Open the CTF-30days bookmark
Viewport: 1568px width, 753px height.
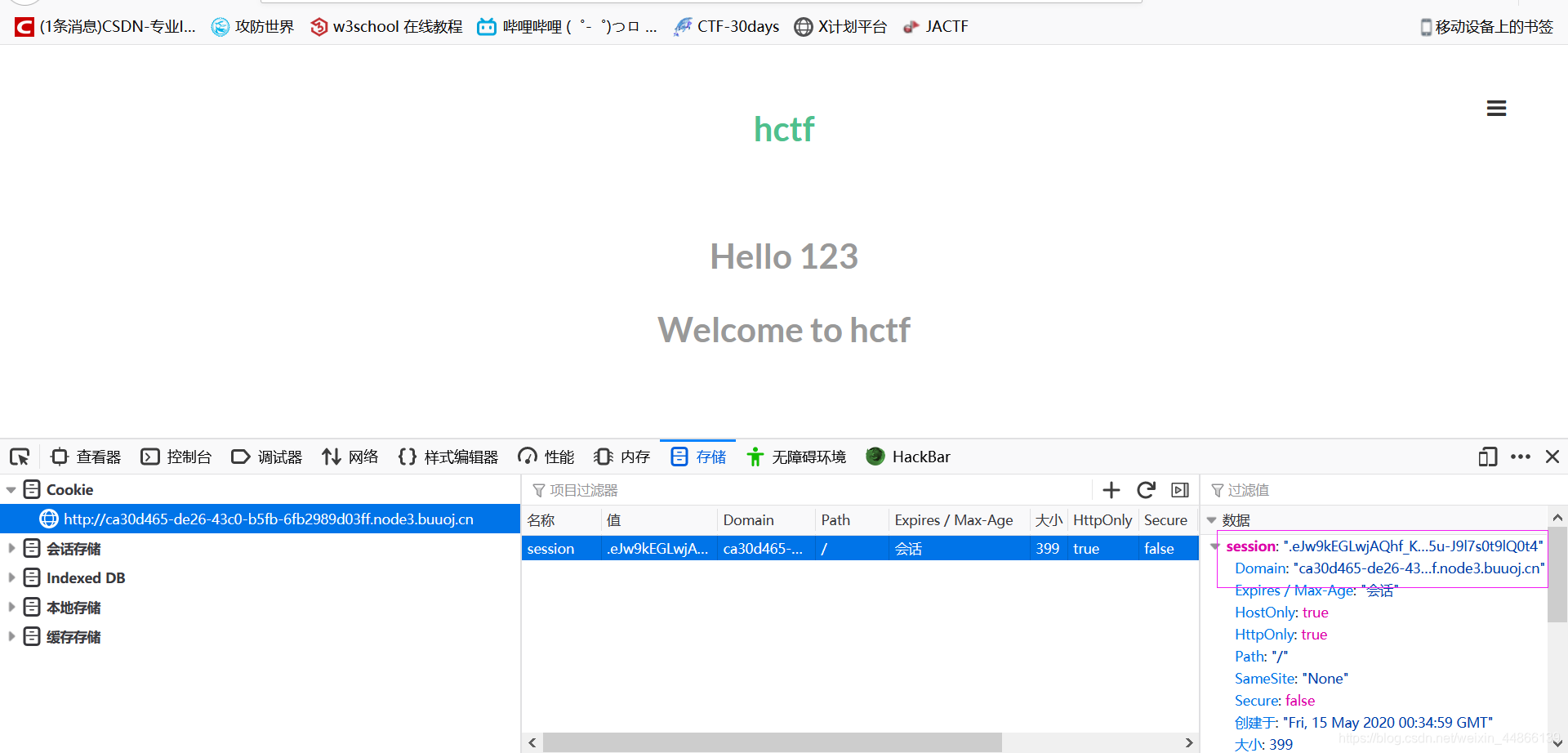pyautogui.click(x=726, y=27)
